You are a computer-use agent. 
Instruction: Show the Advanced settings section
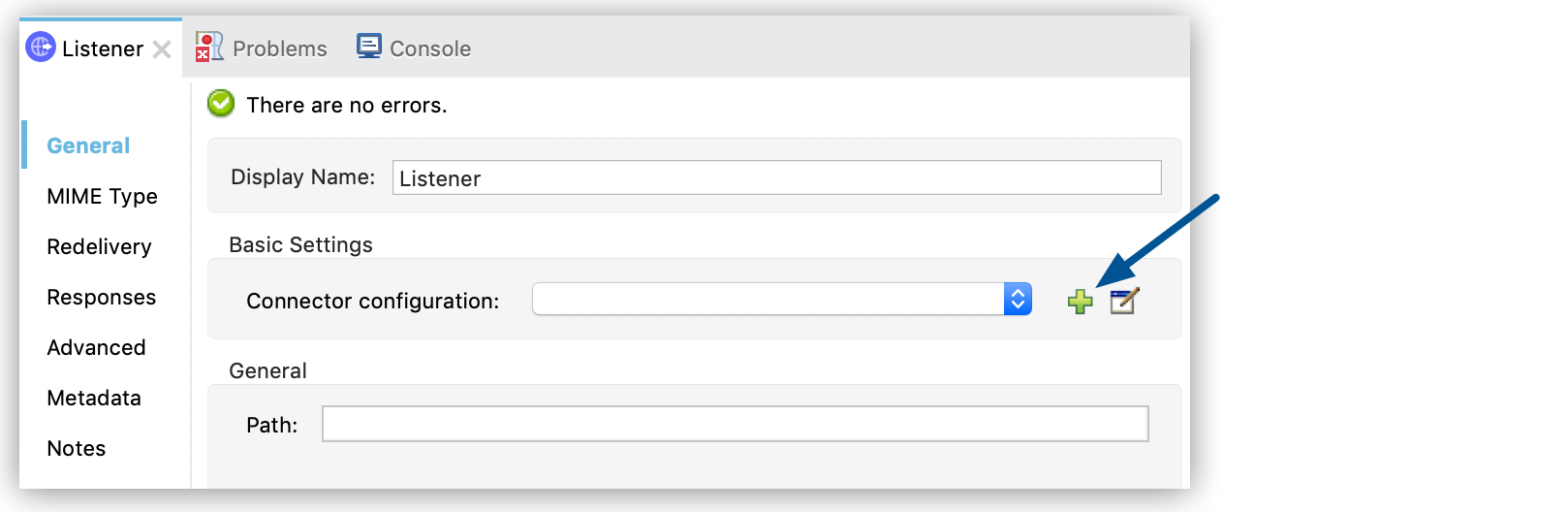click(96, 347)
